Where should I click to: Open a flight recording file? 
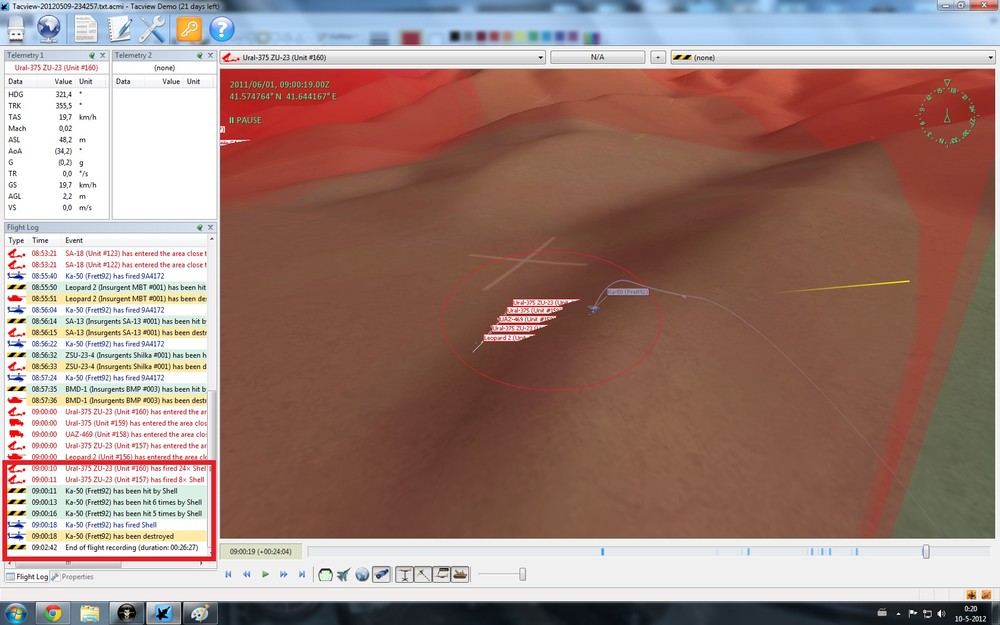[15, 28]
